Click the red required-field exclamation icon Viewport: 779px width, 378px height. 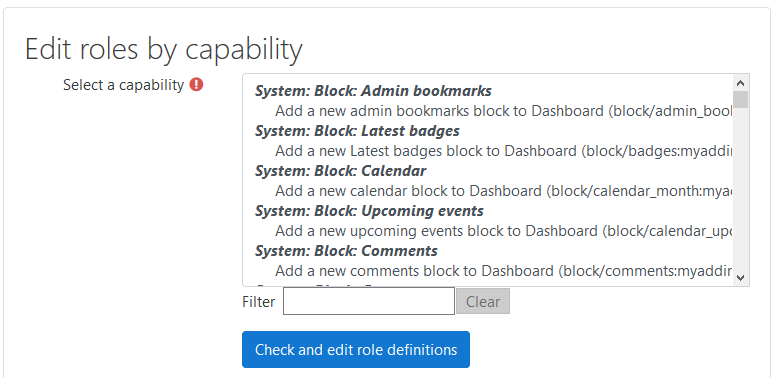(x=196, y=84)
